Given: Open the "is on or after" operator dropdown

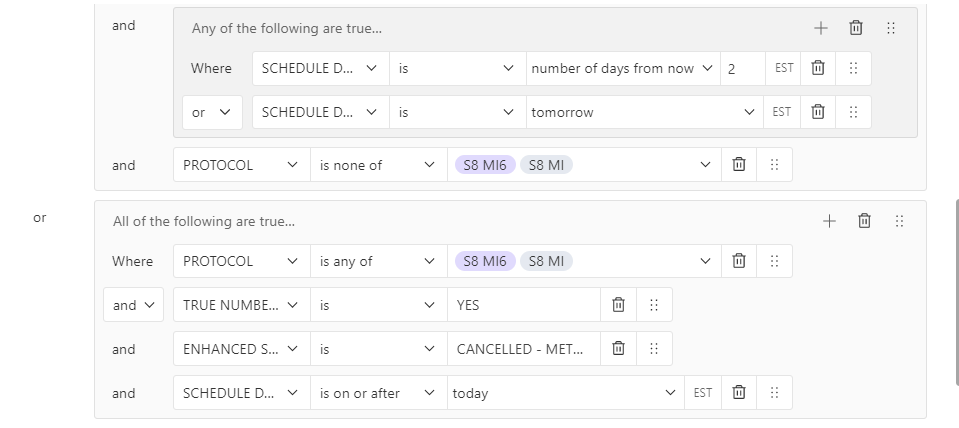Looking at the screenshot, I should click(379, 393).
